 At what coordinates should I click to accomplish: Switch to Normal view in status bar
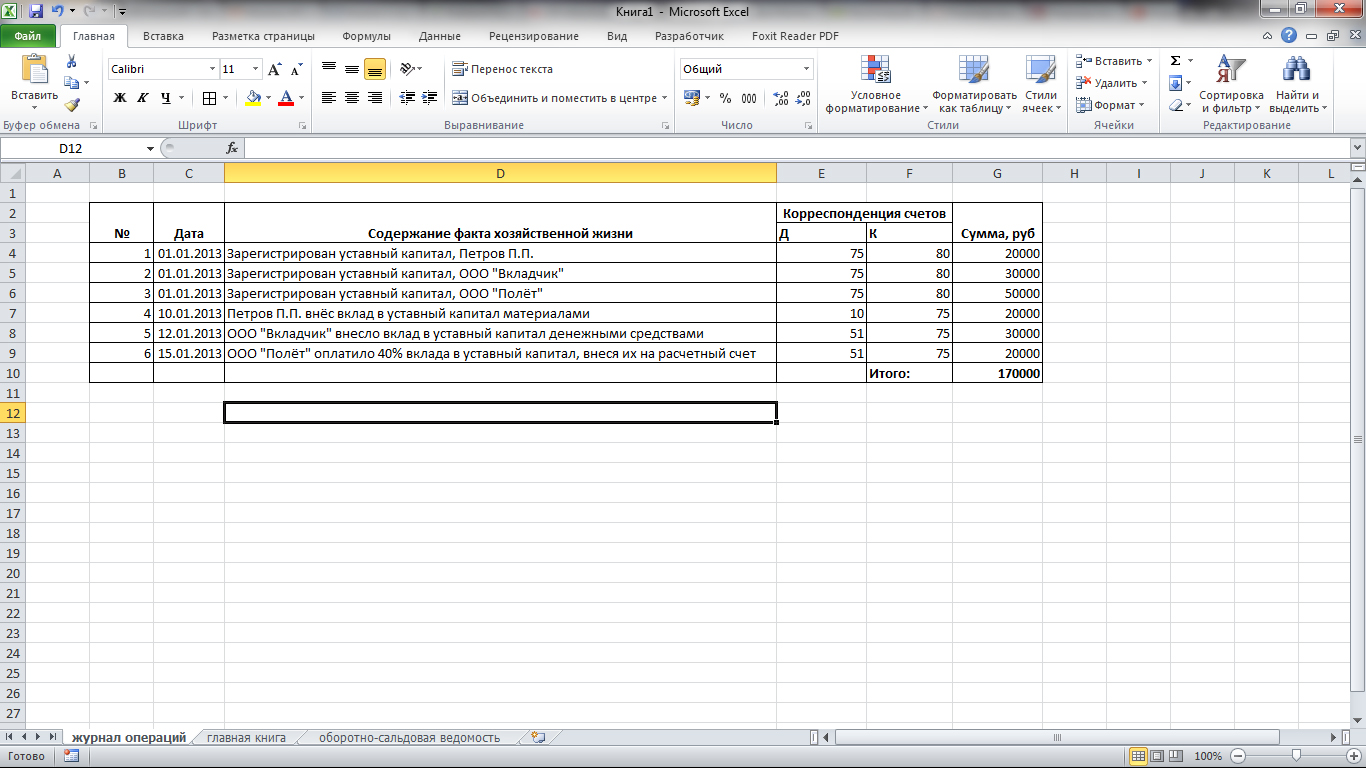[x=1137, y=756]
